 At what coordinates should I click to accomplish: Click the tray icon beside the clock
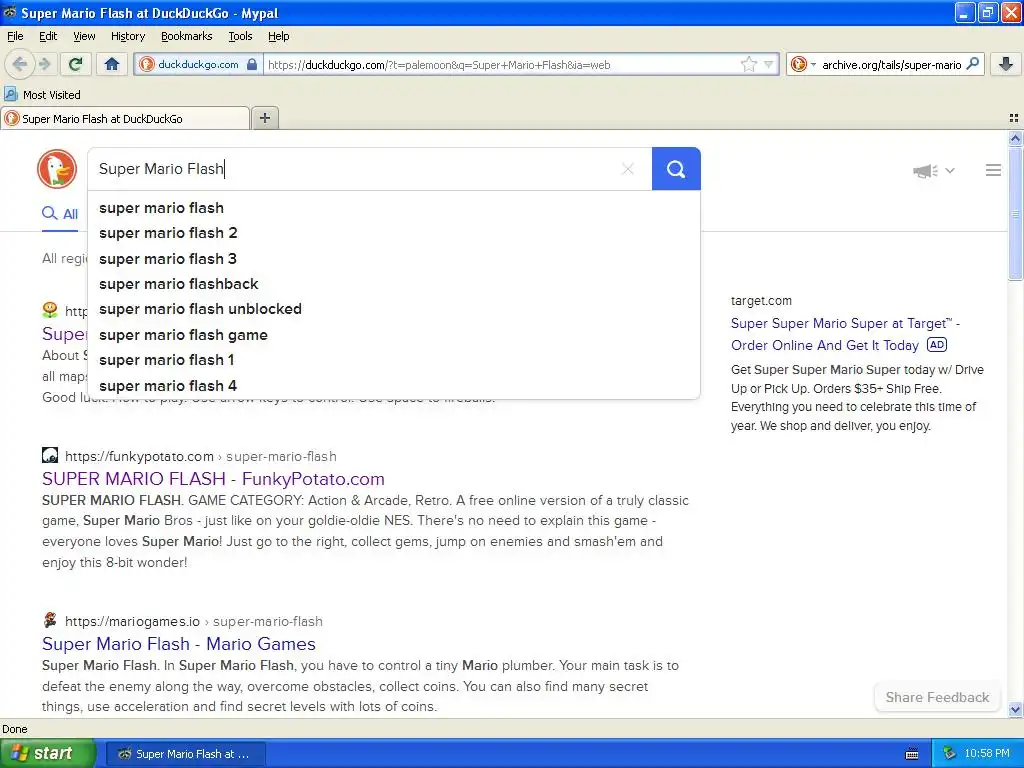pyautogui.click(x=949, y=754)
